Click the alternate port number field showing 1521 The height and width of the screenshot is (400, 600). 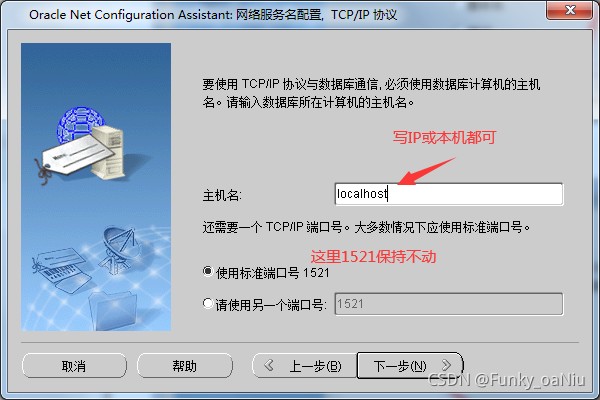(449, 304)
